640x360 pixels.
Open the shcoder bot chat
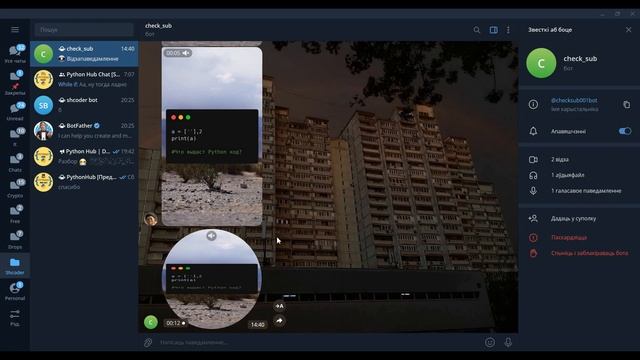coord(84,105)
